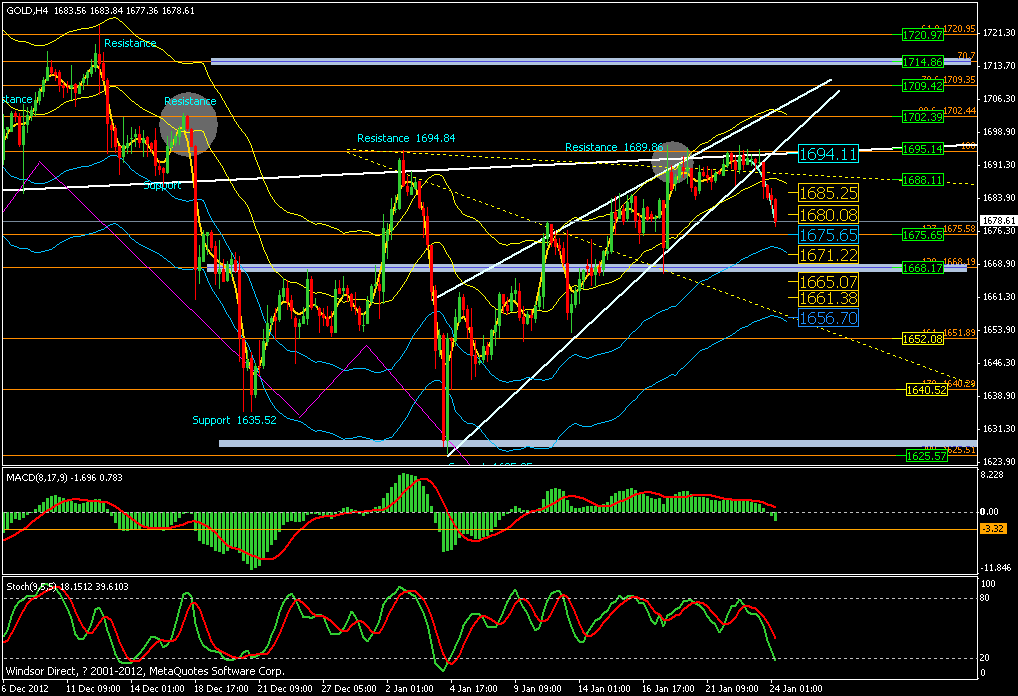The height and width of the screenshot is (696, 1018).
Task: Select the green 1695.14 price label
Action: tap(923, 149)
